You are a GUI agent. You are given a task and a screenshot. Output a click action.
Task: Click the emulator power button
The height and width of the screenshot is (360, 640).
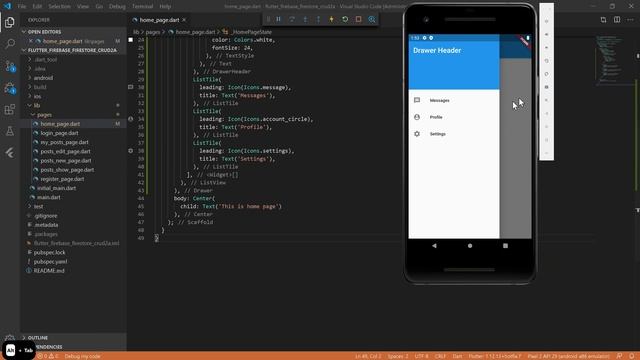[547, 21]
